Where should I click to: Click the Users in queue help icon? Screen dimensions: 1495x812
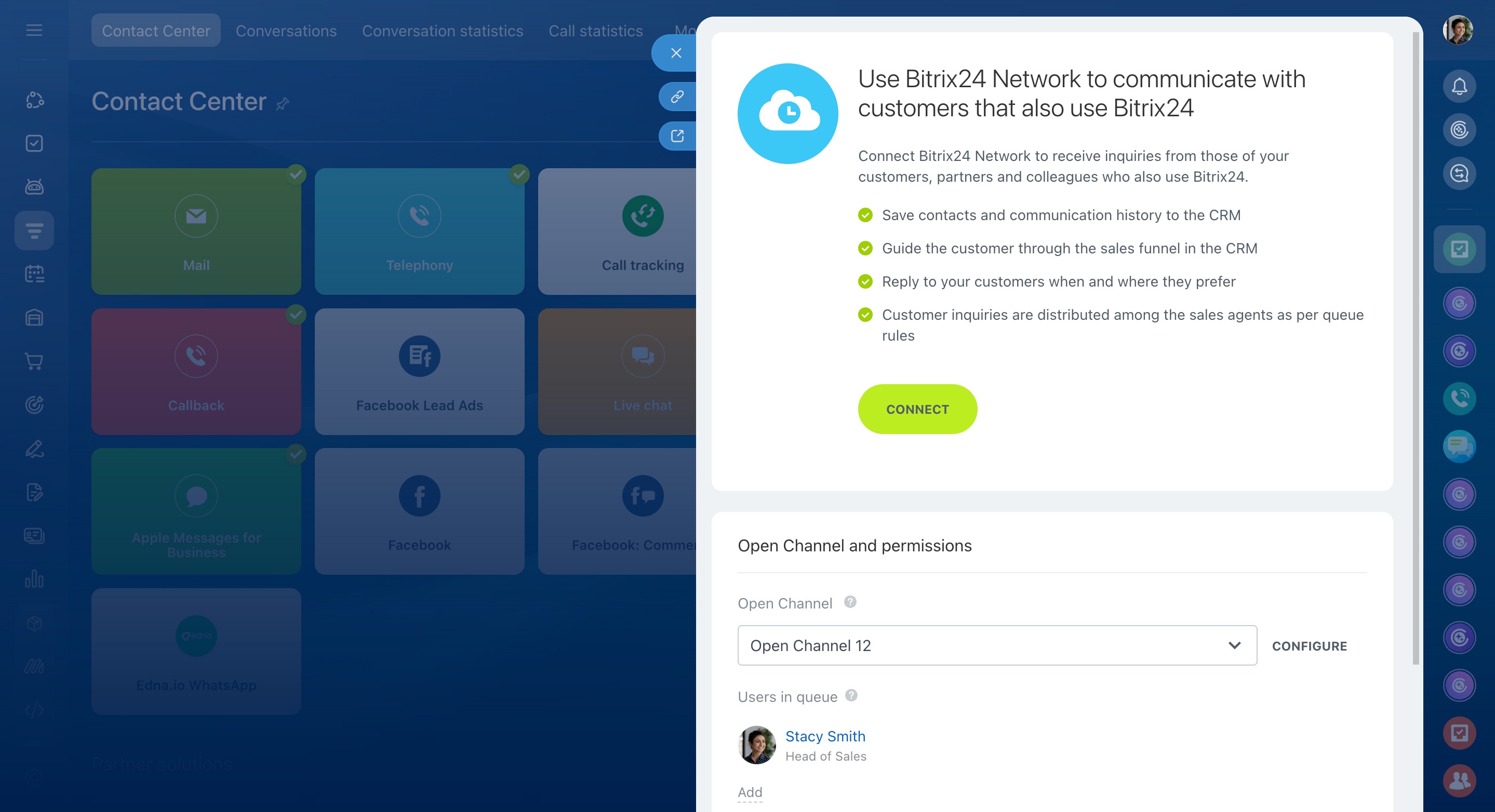tap(851, 695)
